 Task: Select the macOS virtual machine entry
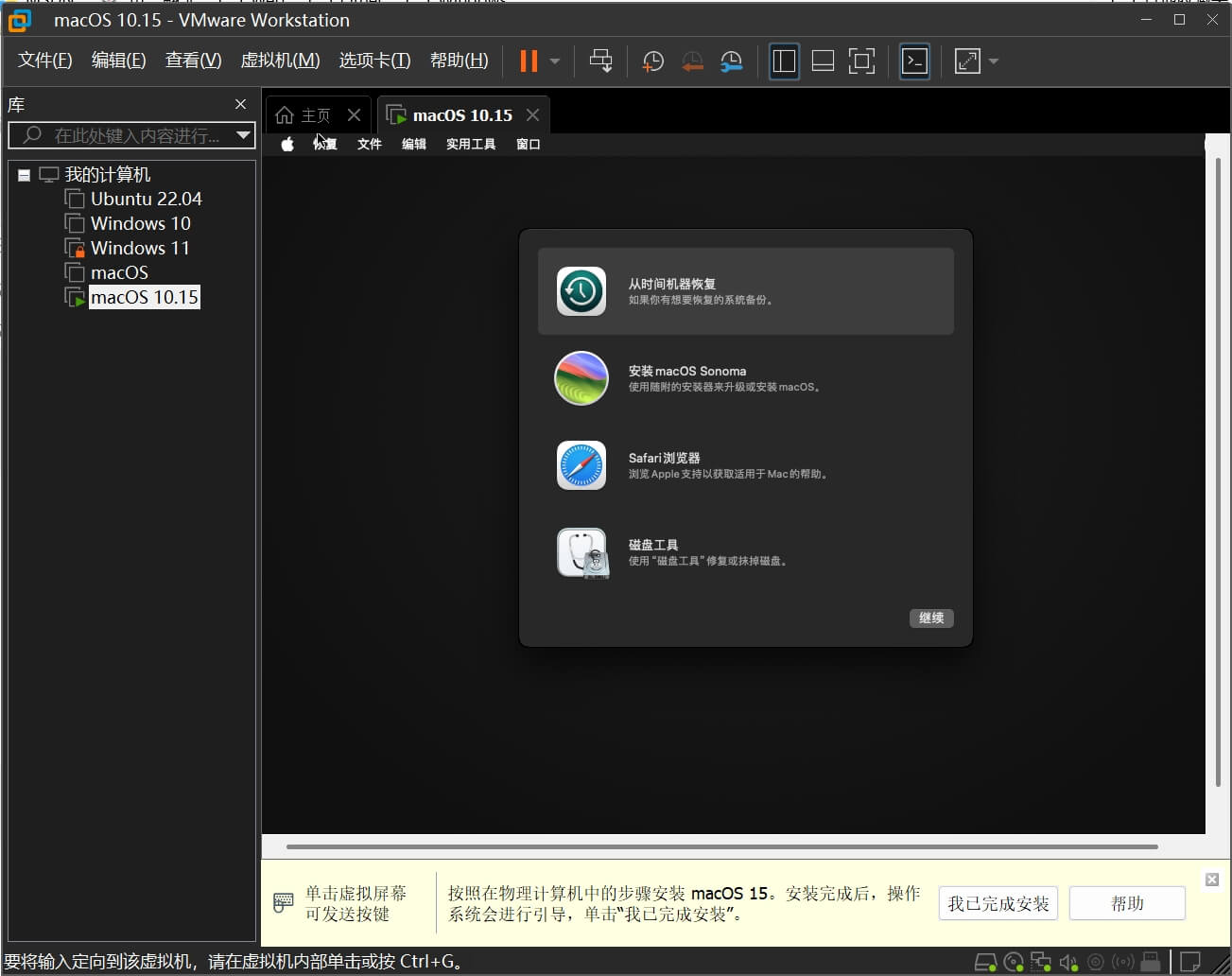point(119,272)
